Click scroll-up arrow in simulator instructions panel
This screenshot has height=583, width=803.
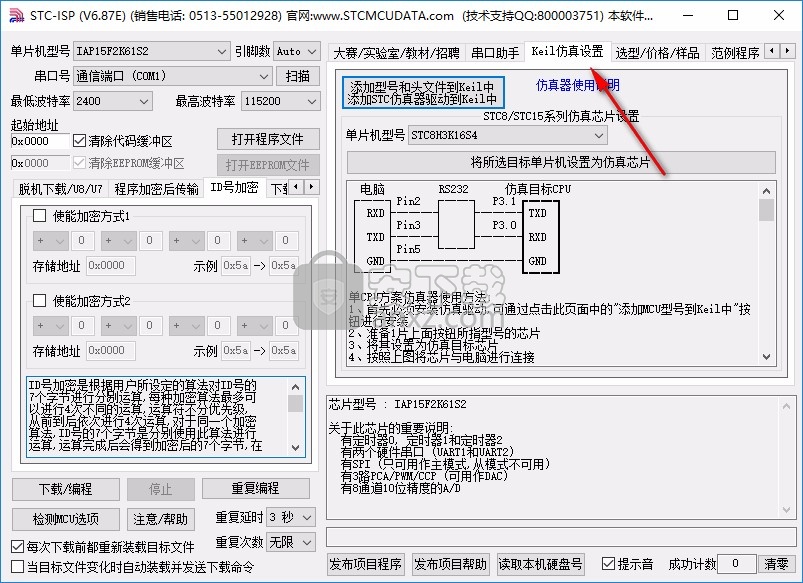tap(766, 191)
